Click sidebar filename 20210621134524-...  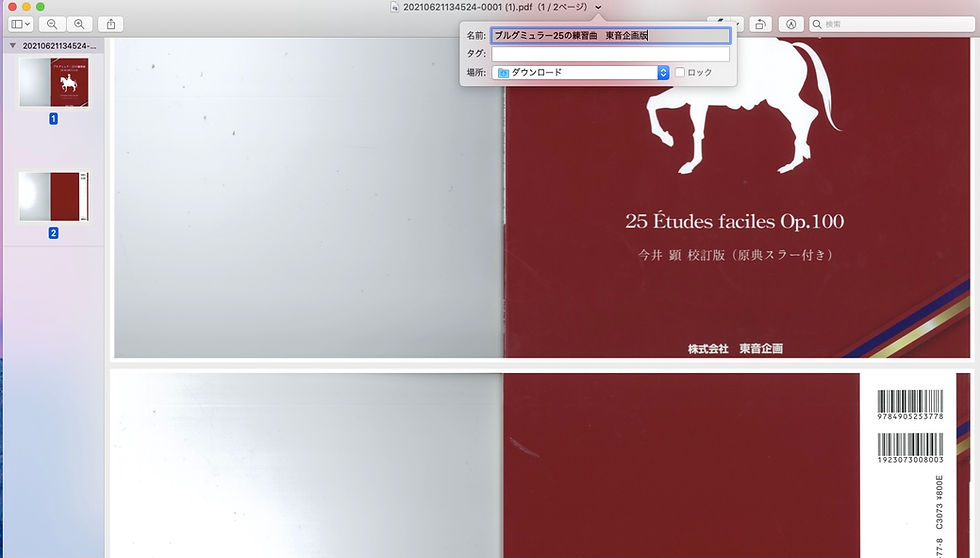(x=59, y=46)
